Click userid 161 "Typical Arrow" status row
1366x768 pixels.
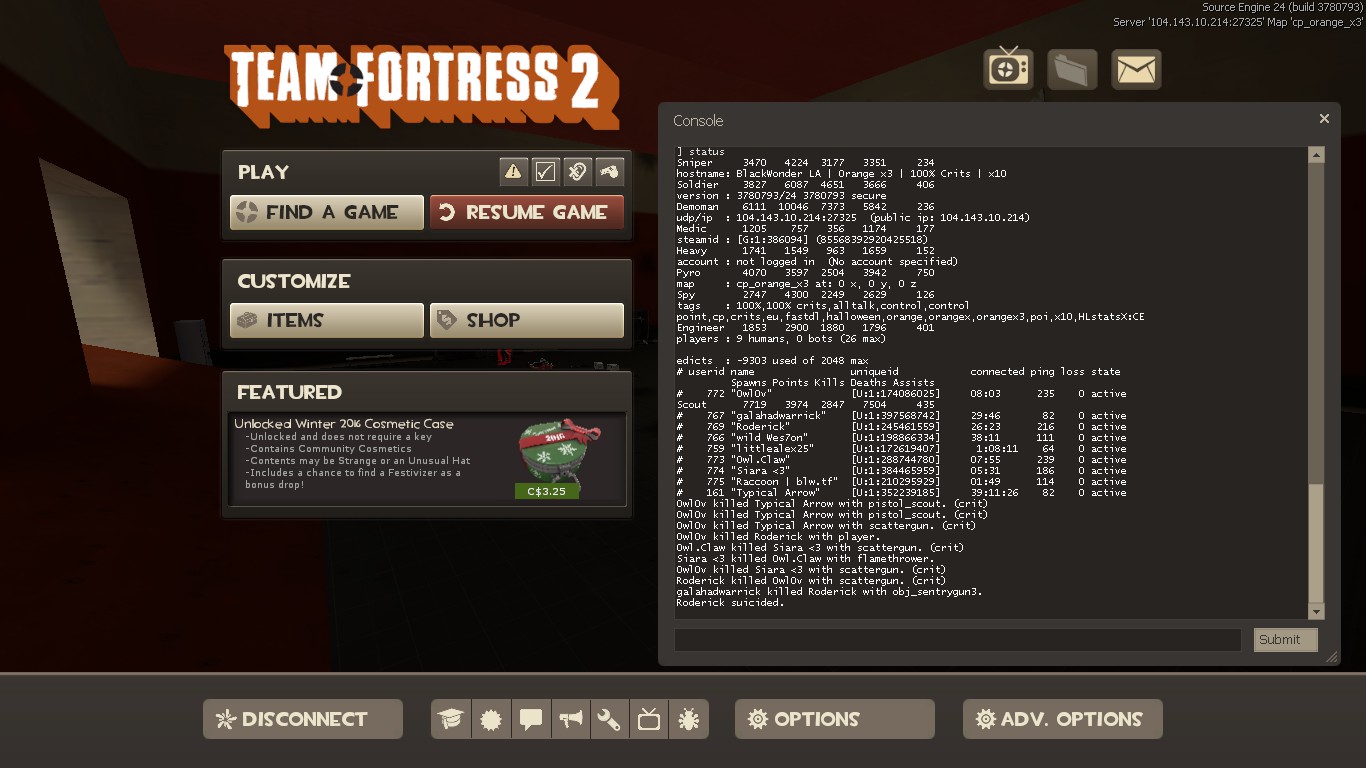[901, 492]
